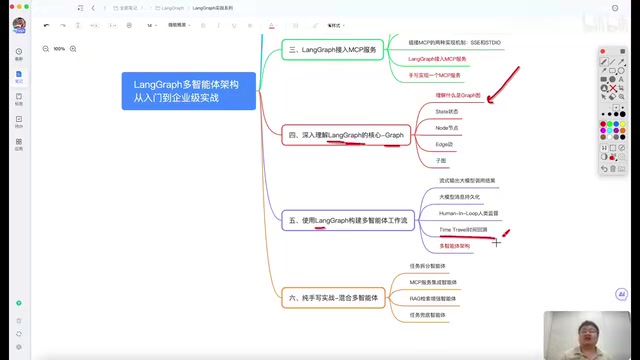The width and height of the screenshot is (640, 360).
Task: Select the filled rectangle tool in the palette
Action: [x=604, y=79]
